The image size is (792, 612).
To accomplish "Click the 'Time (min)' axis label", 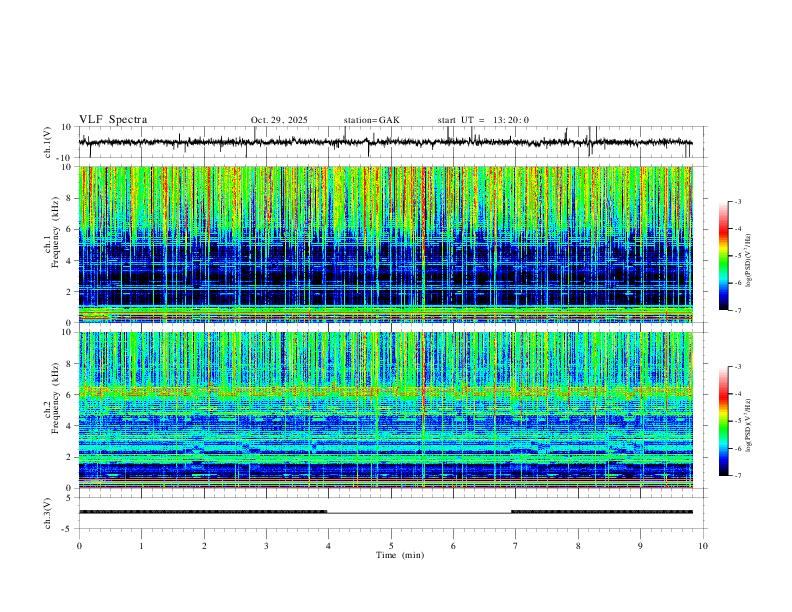I will (400, 555).
